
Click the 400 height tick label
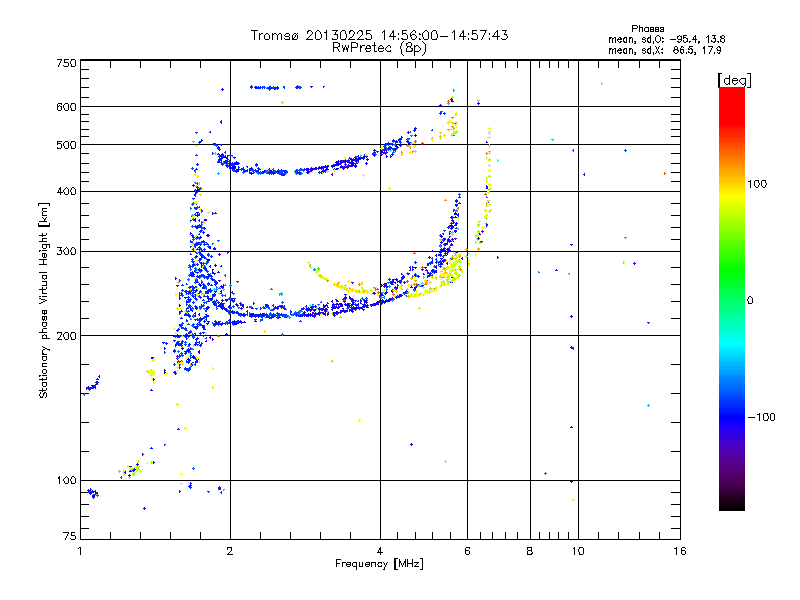[66, 191]
